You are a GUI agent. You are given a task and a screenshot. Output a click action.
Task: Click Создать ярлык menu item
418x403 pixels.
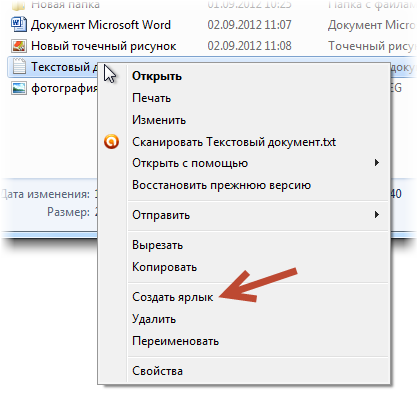(x=172, y=297)
